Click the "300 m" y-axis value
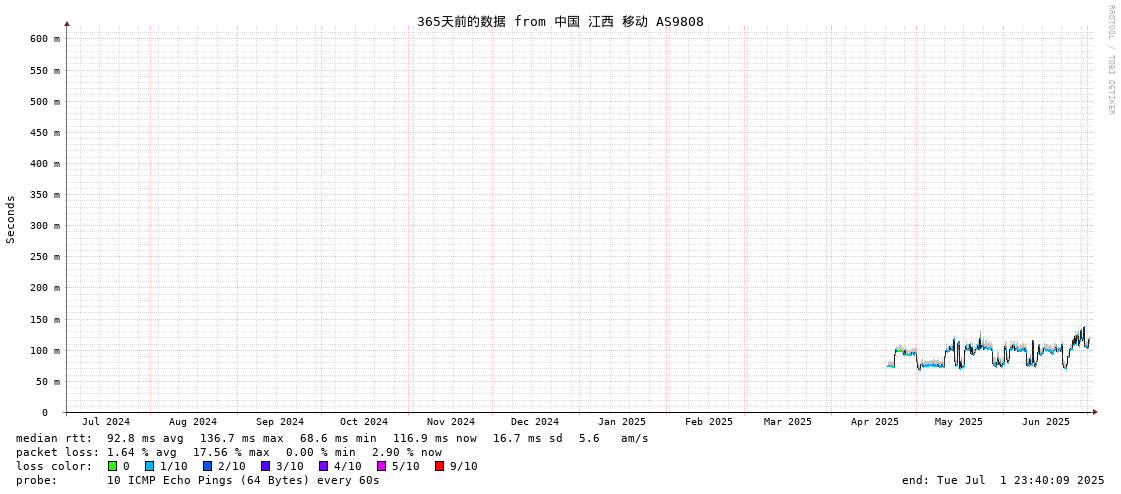1121x494 pixels. (44, 225)
